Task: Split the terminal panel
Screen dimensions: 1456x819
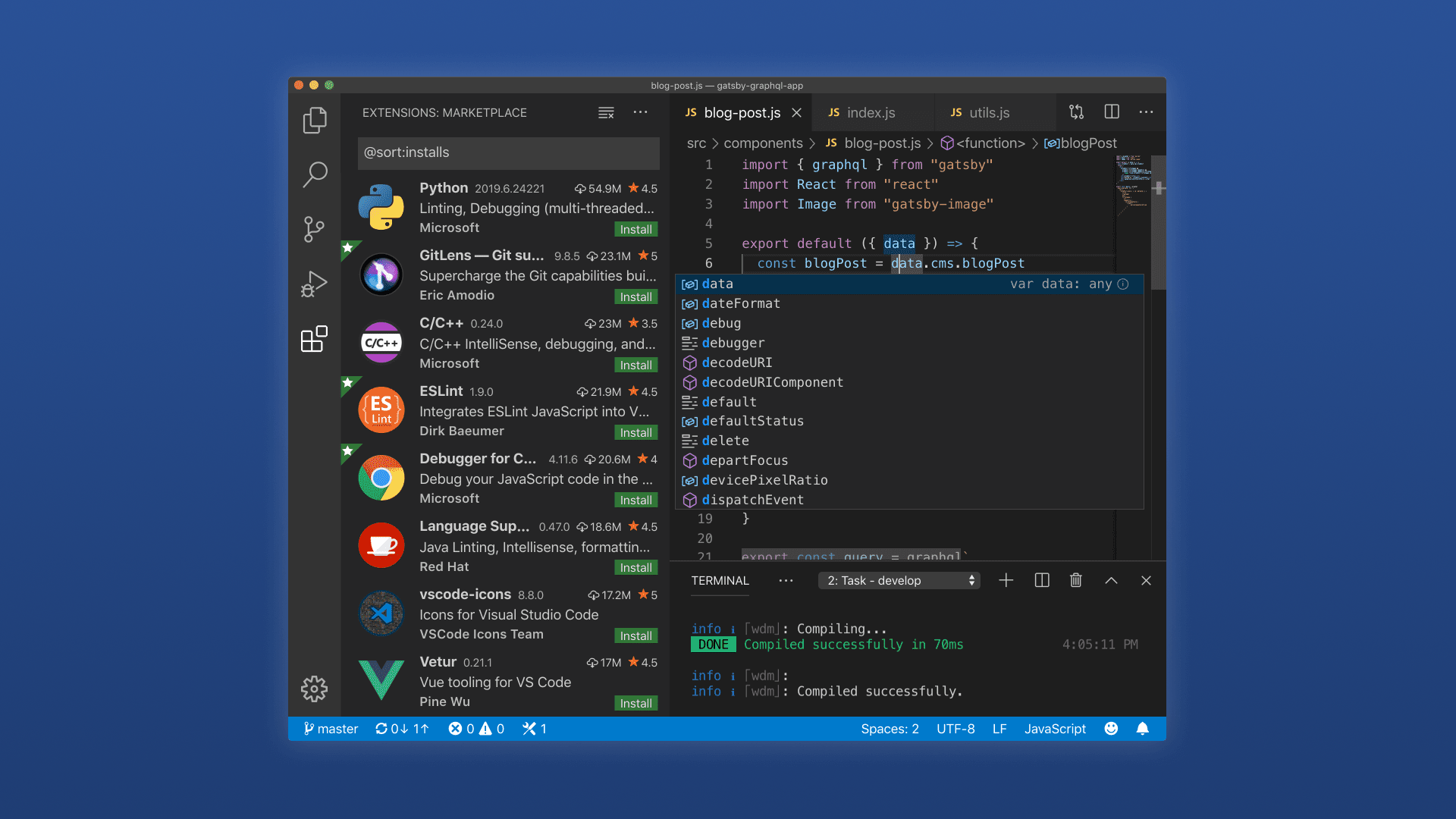Action: tap(1040, 580)
